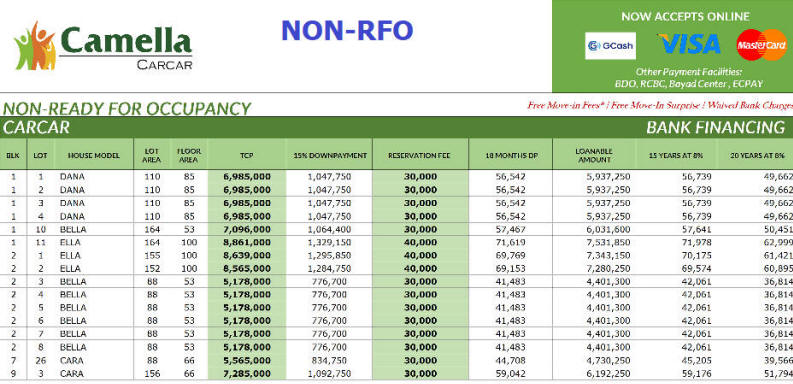Viewport: 793px width, 384px height.
Task: Select the GCash payment logo
Action: point(610,46)
